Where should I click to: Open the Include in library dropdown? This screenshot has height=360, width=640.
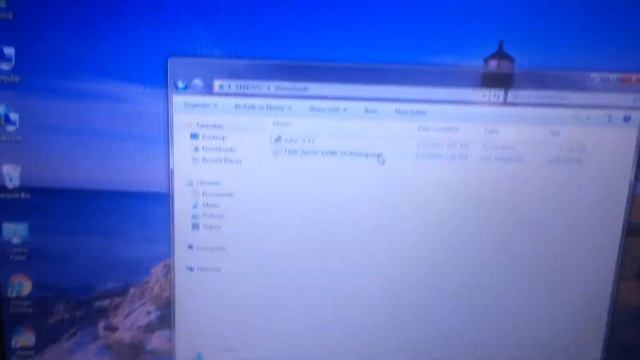pyautogui.click(x=263, y=108)
